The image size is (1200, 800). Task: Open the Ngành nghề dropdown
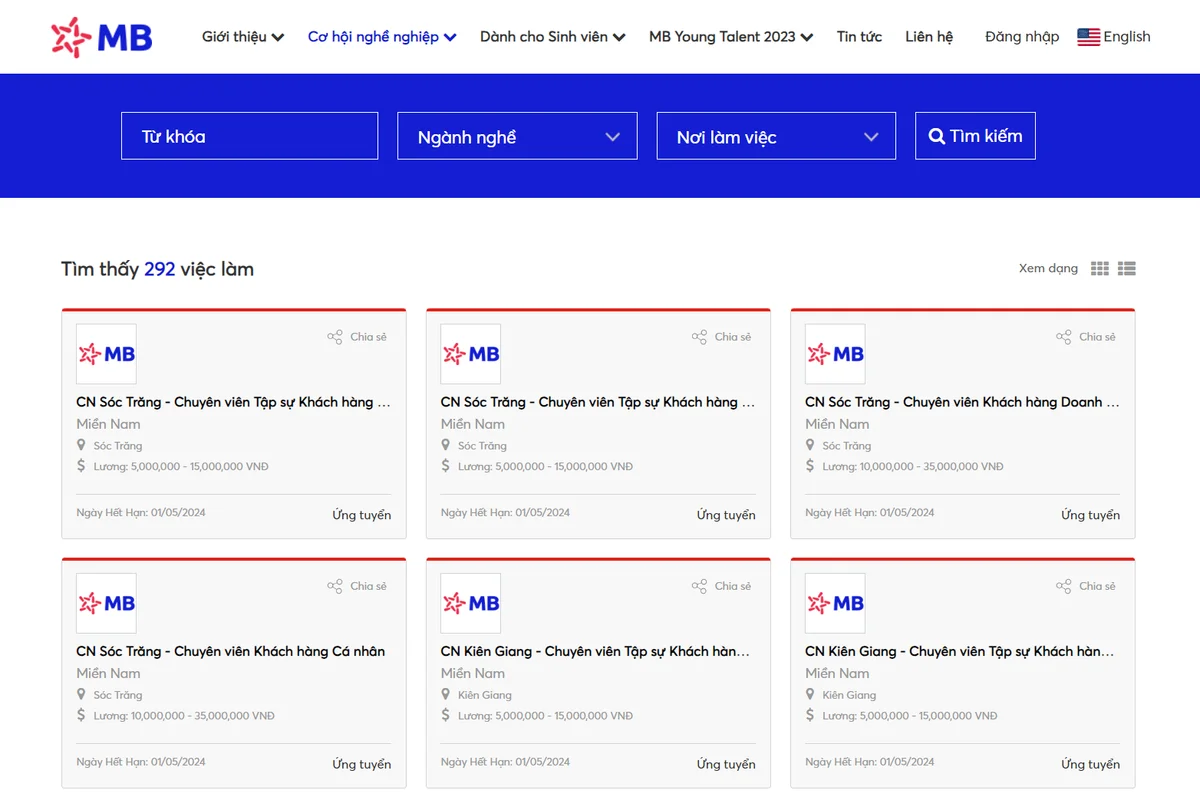(517, 136)
